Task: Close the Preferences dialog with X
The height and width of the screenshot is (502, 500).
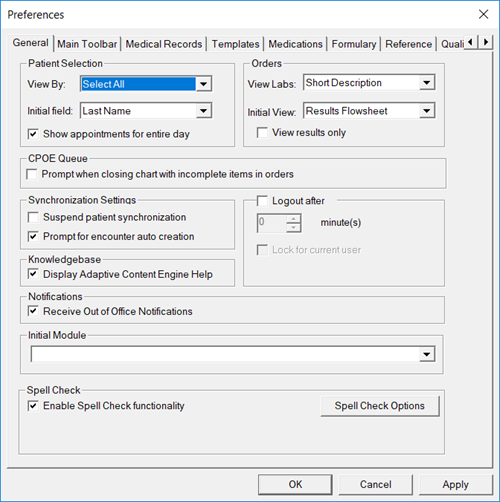Action: pos(483,14)
